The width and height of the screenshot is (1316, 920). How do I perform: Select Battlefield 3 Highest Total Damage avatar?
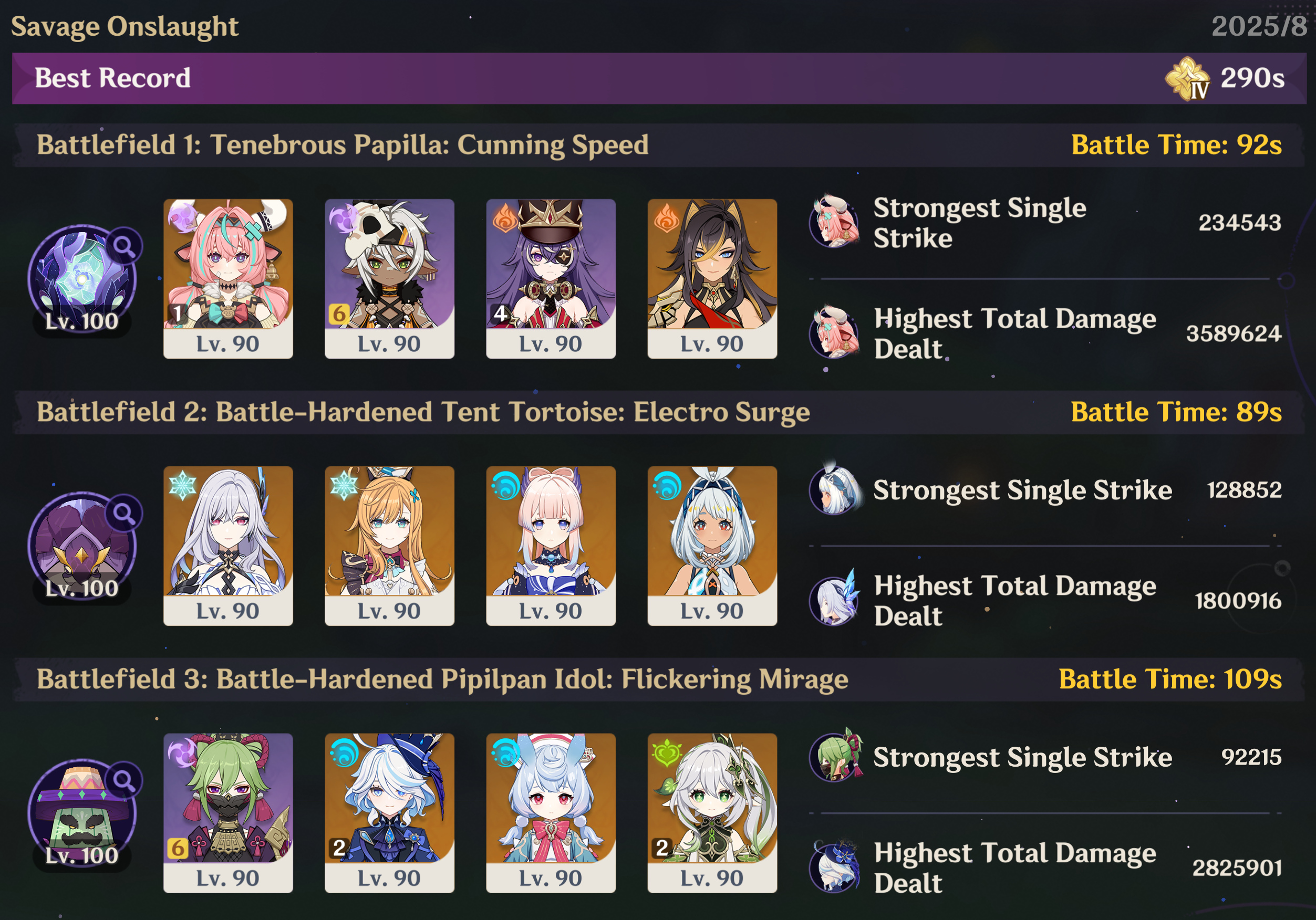[835, 867]
